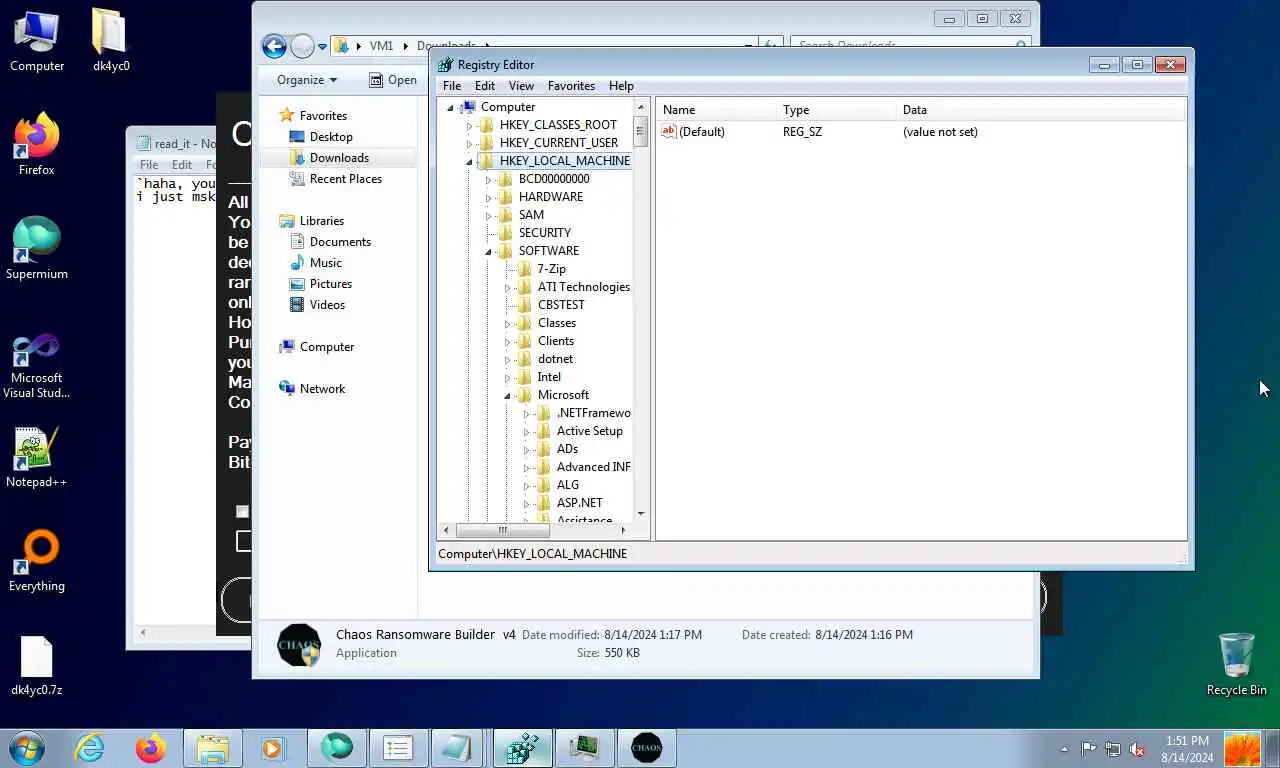Open the Windows Start menu orb
1280x768 pixels.
pyautogui.click(x=27, y=747)
